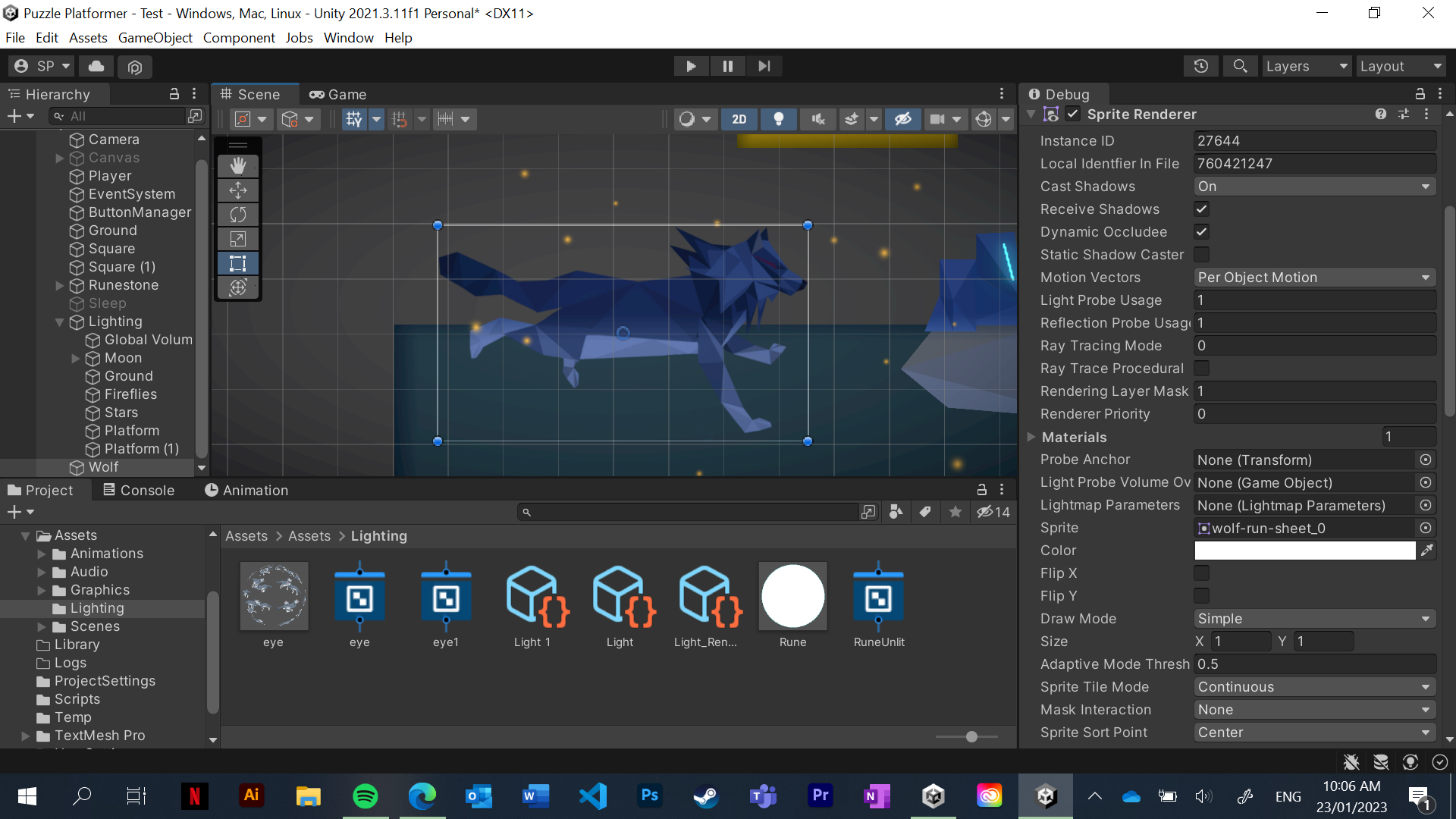Image resolution: width=1456 pixels, height=819 pixels.
Task: Select the Hand tool in scene toolbar
Action: (x=238, y=166)
